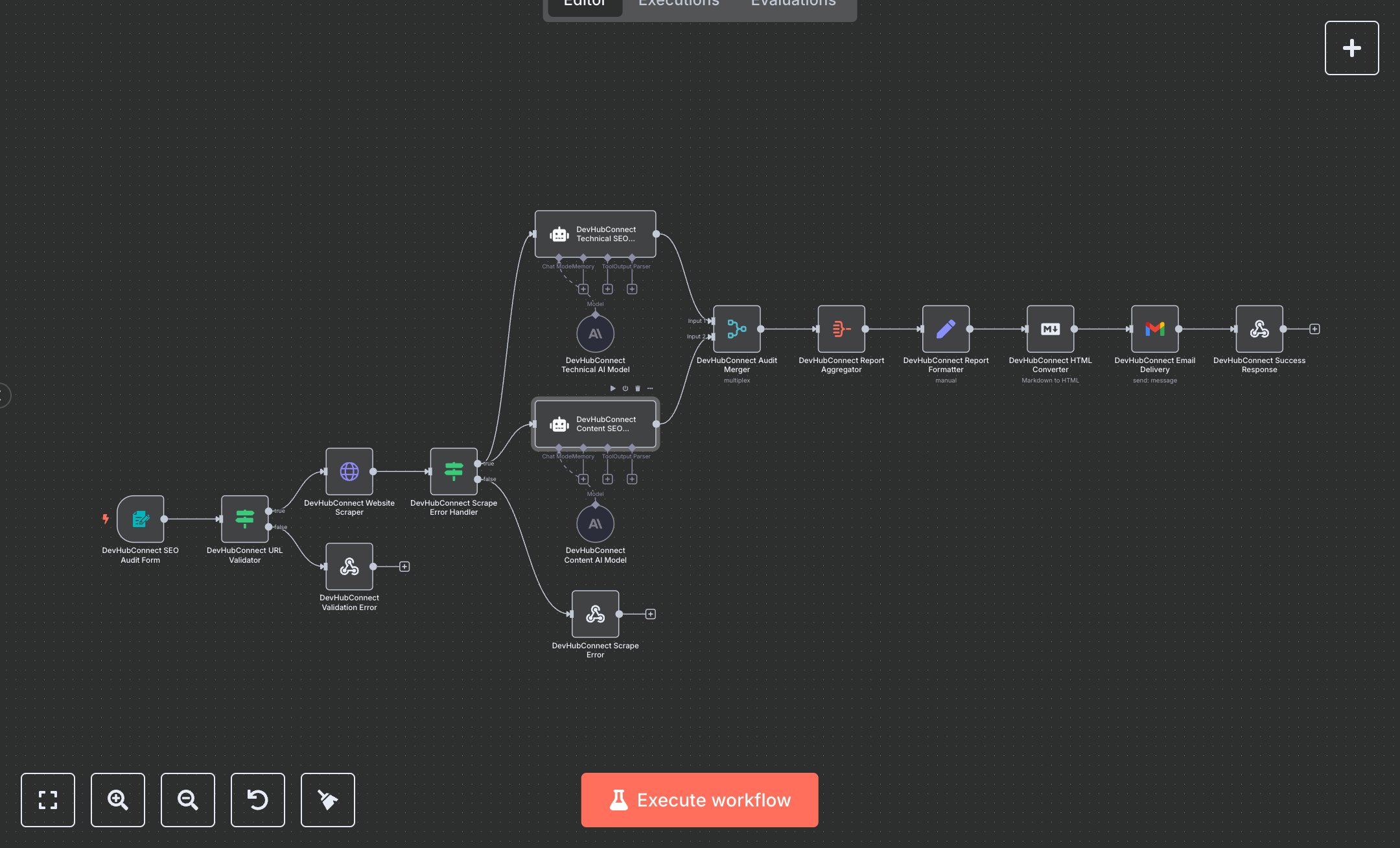Click the Execute workflow button
Viewport: 1400px width, 848px height.
tap(699, 800)
